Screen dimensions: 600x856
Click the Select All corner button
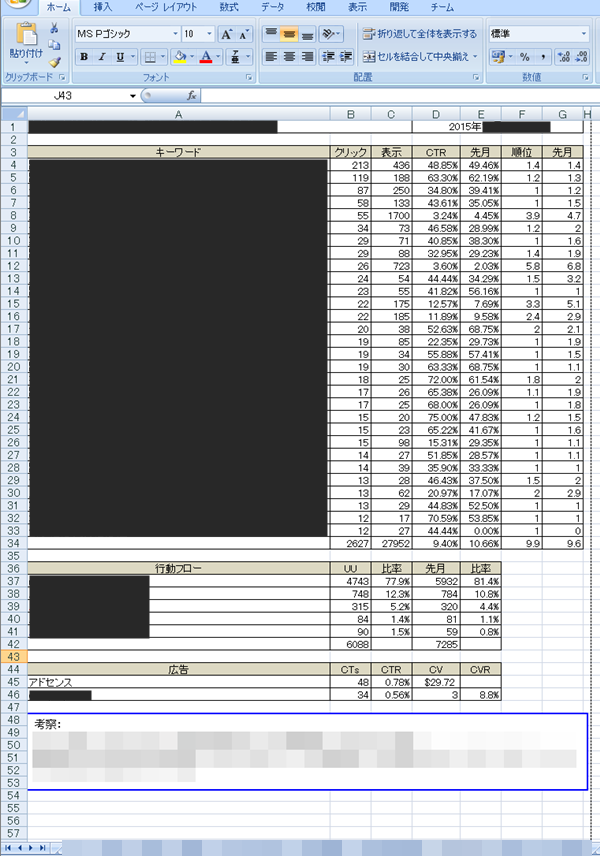(x=14, y=114)
